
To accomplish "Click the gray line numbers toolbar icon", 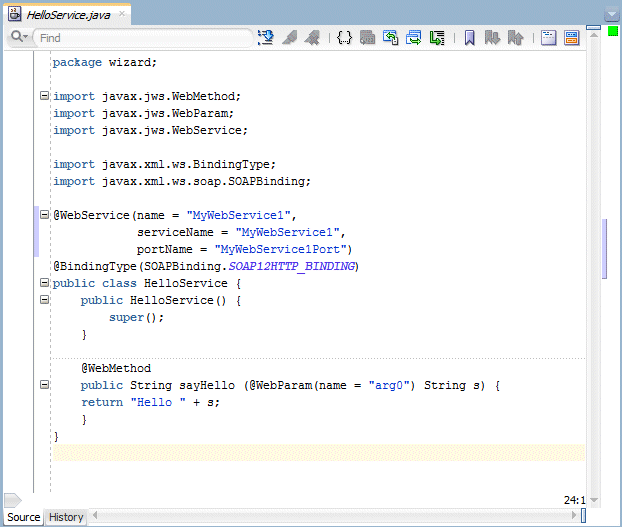I will pyautogui.click(x=367, y=38).
